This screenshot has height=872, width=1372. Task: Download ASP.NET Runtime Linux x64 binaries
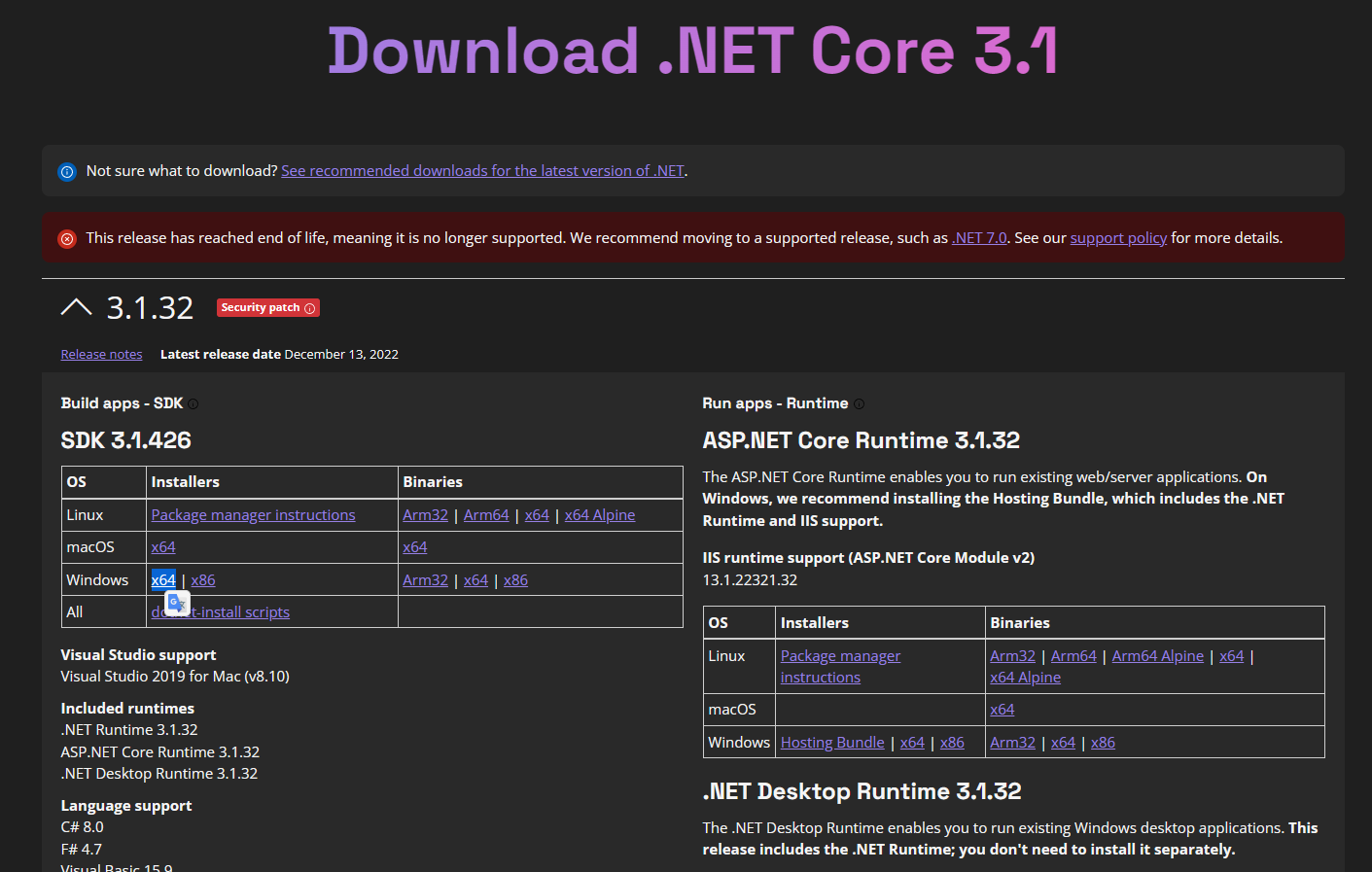(1231, 656)
